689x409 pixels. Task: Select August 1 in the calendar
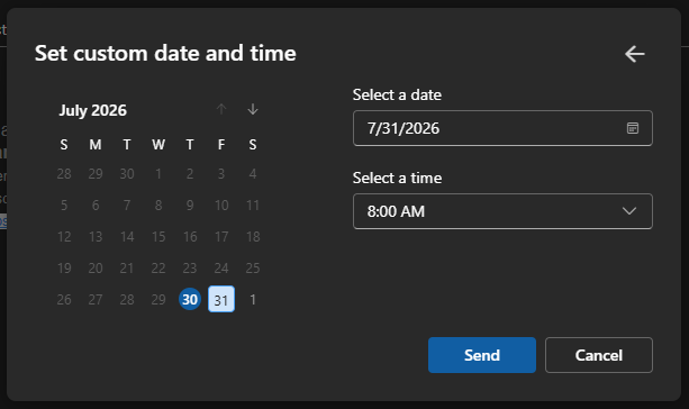[253, 300]
